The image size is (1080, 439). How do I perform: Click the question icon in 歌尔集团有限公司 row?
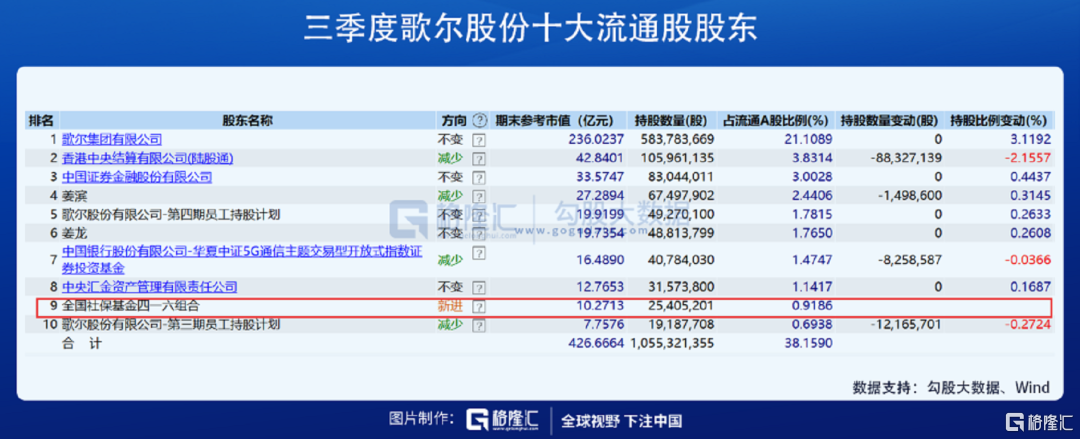click(479, 140)
